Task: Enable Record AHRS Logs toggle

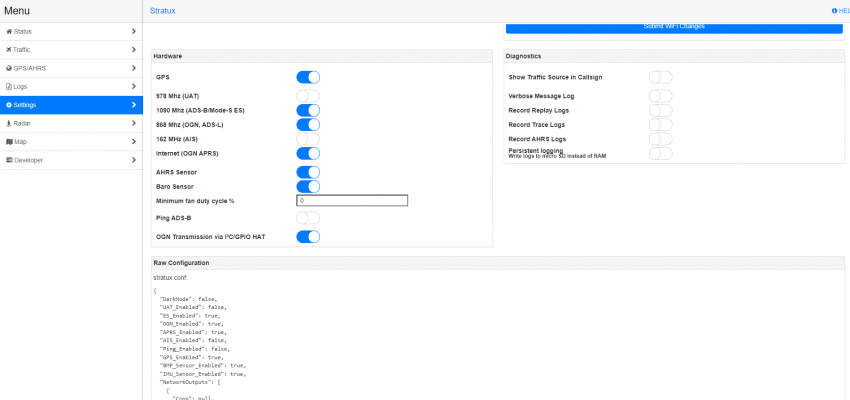Action: [x=661, y=139]
